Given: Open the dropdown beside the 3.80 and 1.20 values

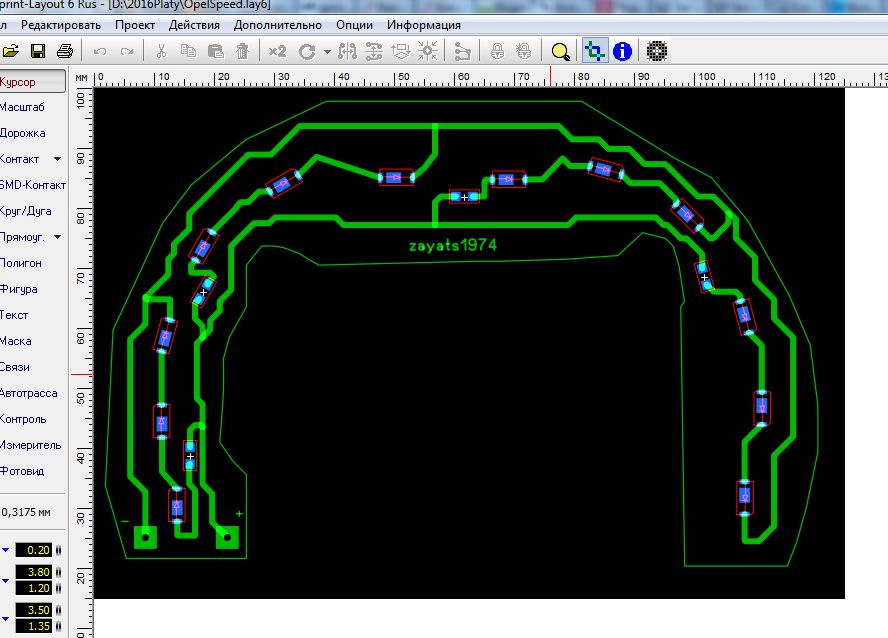Looking at the screenshot, I should tap(5, 580).
